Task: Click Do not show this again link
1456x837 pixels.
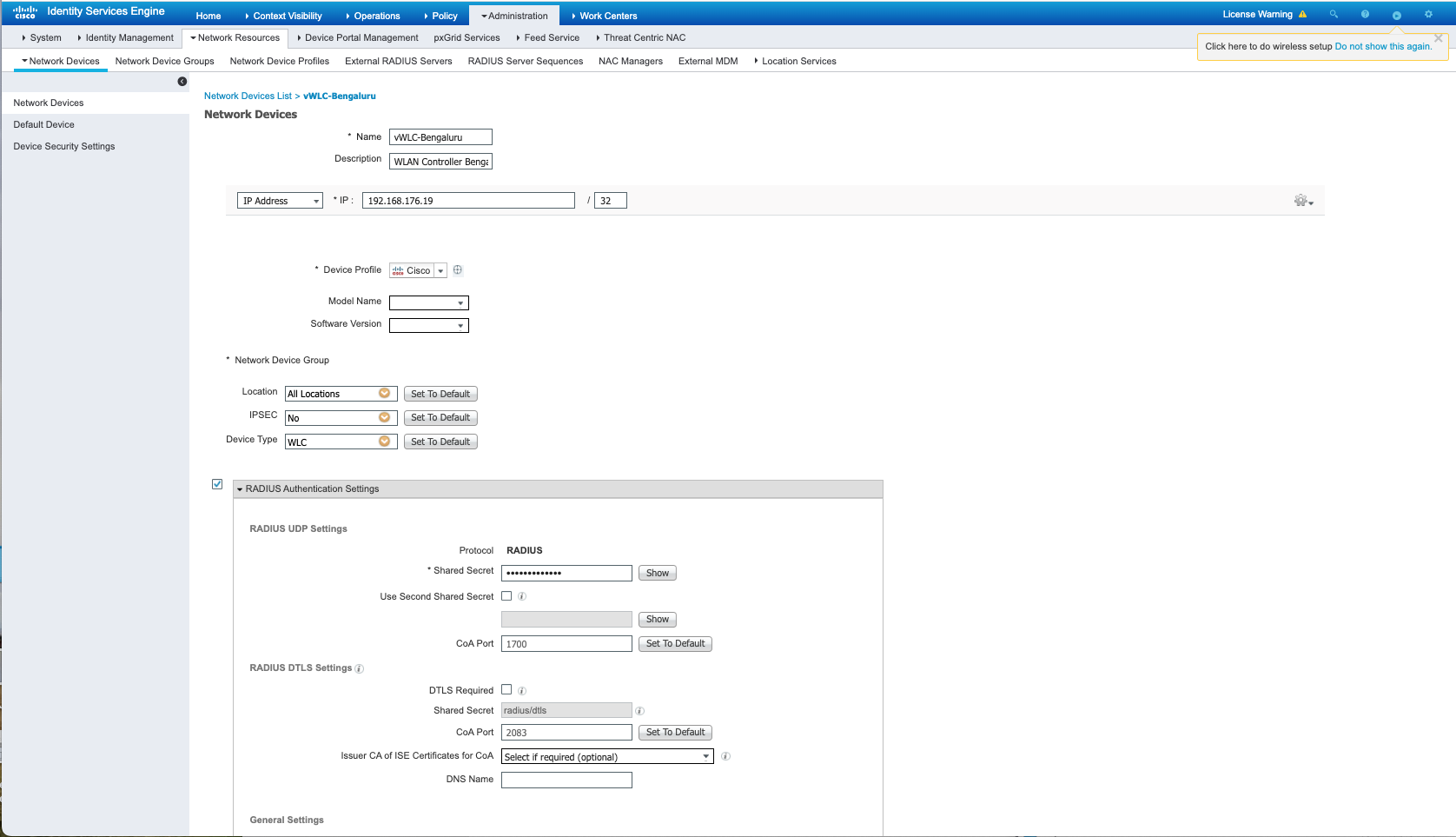Action: point(1383,46)
